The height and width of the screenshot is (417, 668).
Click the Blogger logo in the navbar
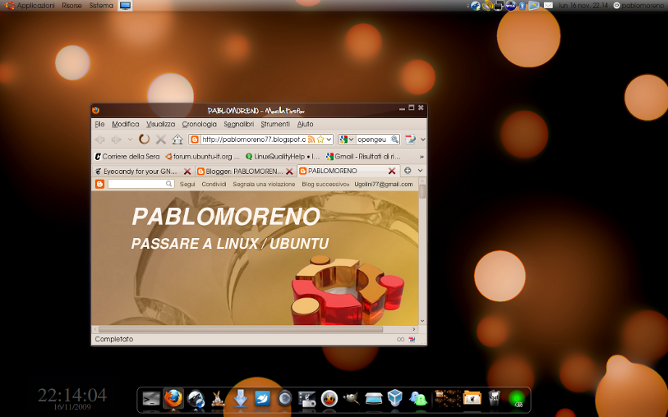[100, 184]
